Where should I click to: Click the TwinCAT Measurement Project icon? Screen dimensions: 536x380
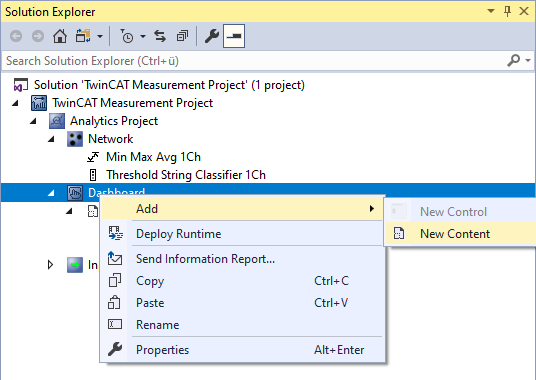[39, 103]
